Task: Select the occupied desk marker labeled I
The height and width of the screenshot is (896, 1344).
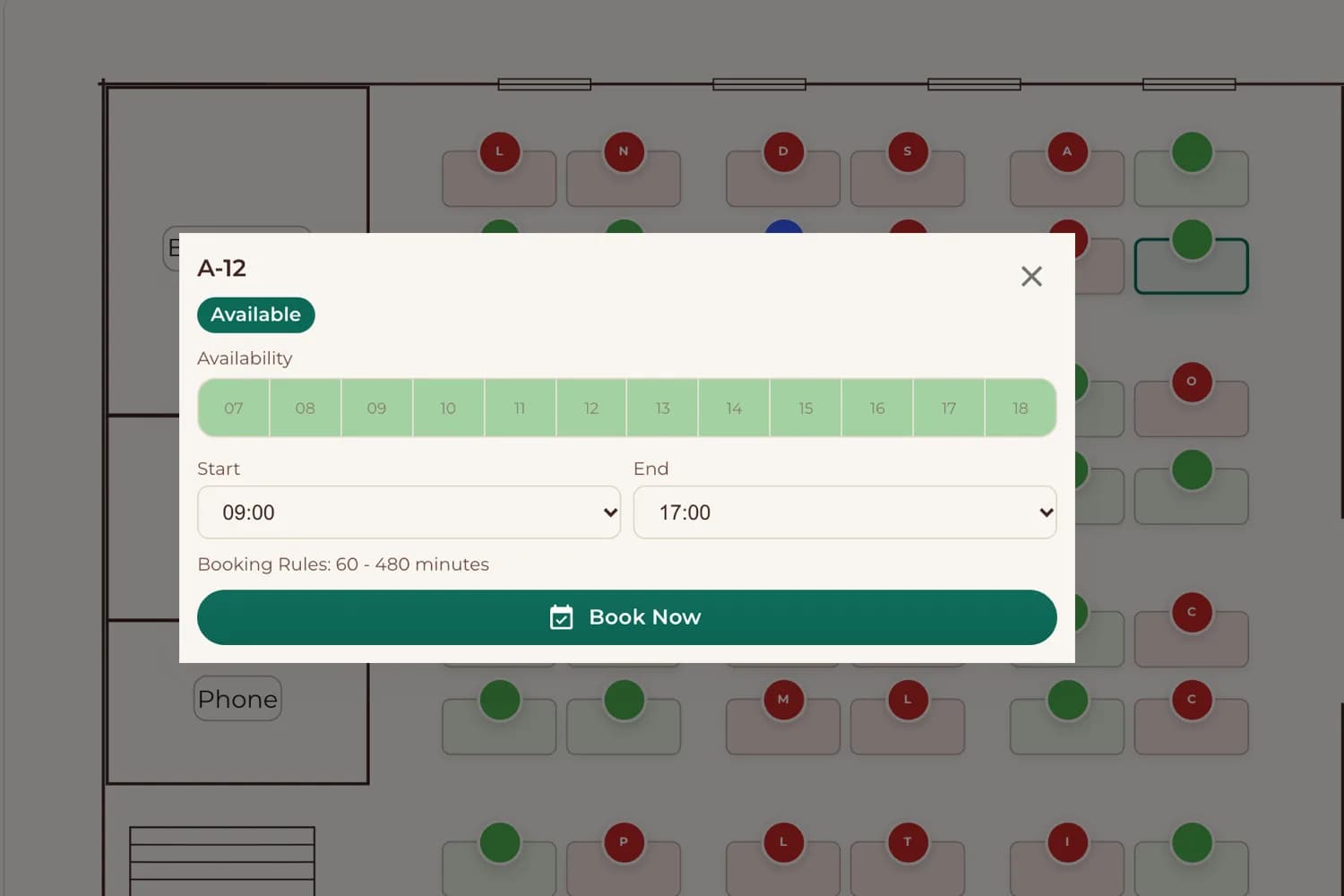Action: click(1067, 842)
